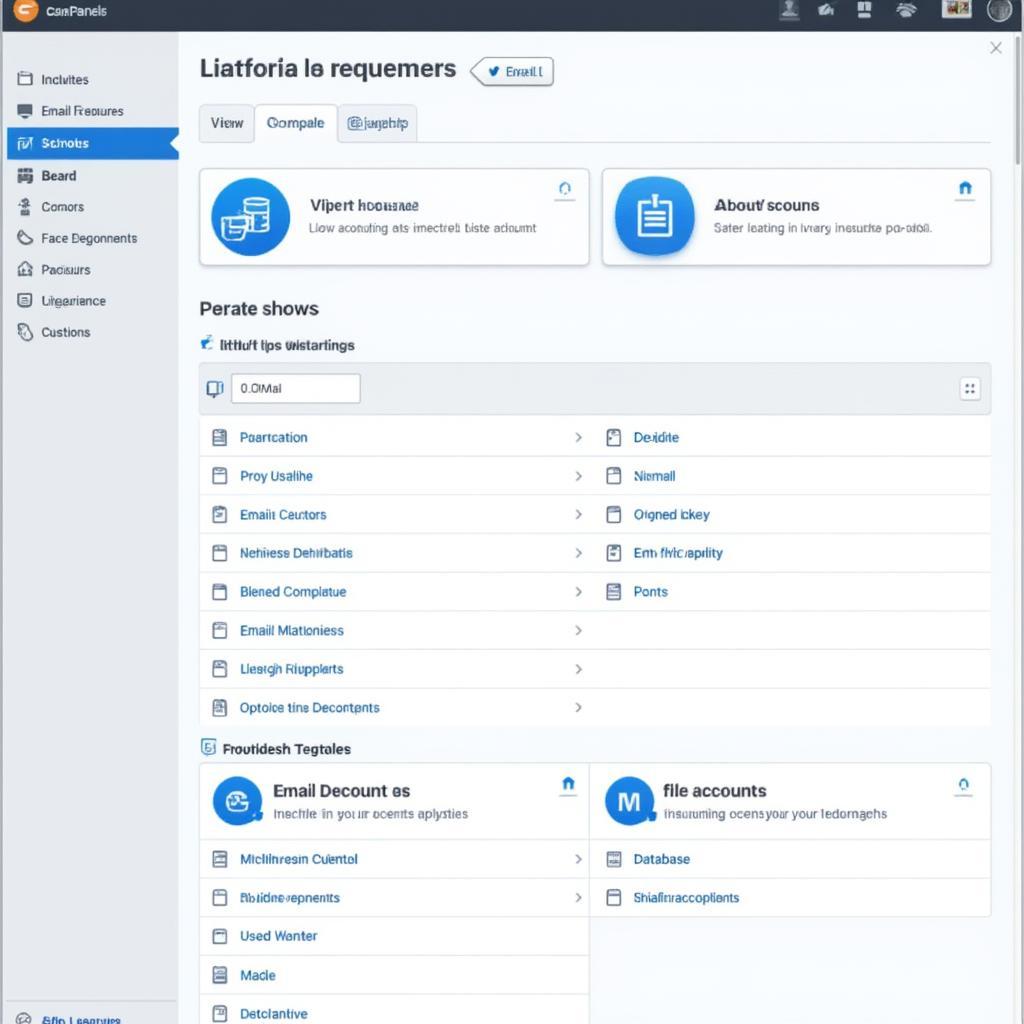
Task: Close the panel with the X button
Action: [x=995, y=48]
